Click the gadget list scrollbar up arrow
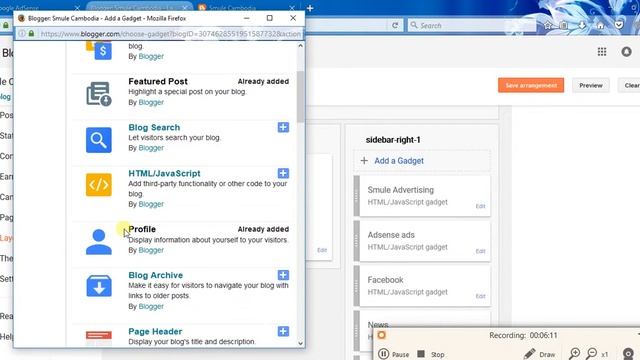 300,46
